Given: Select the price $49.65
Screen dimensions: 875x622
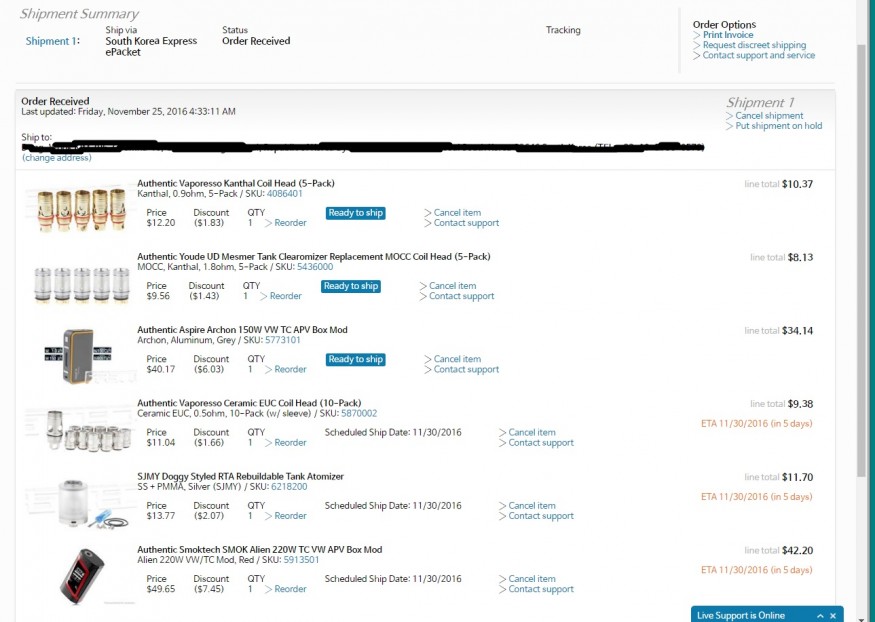Looking at the screenshot, I should tap(161, 589).
